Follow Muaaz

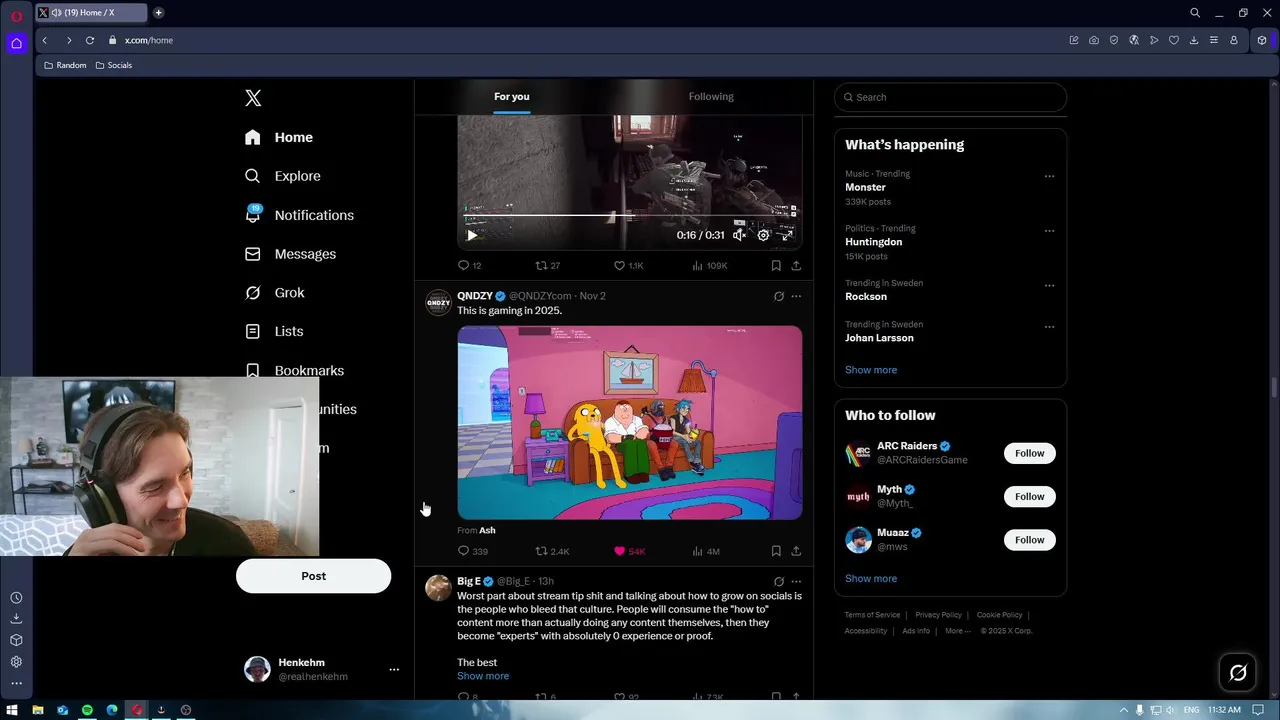click(1029, 540)
